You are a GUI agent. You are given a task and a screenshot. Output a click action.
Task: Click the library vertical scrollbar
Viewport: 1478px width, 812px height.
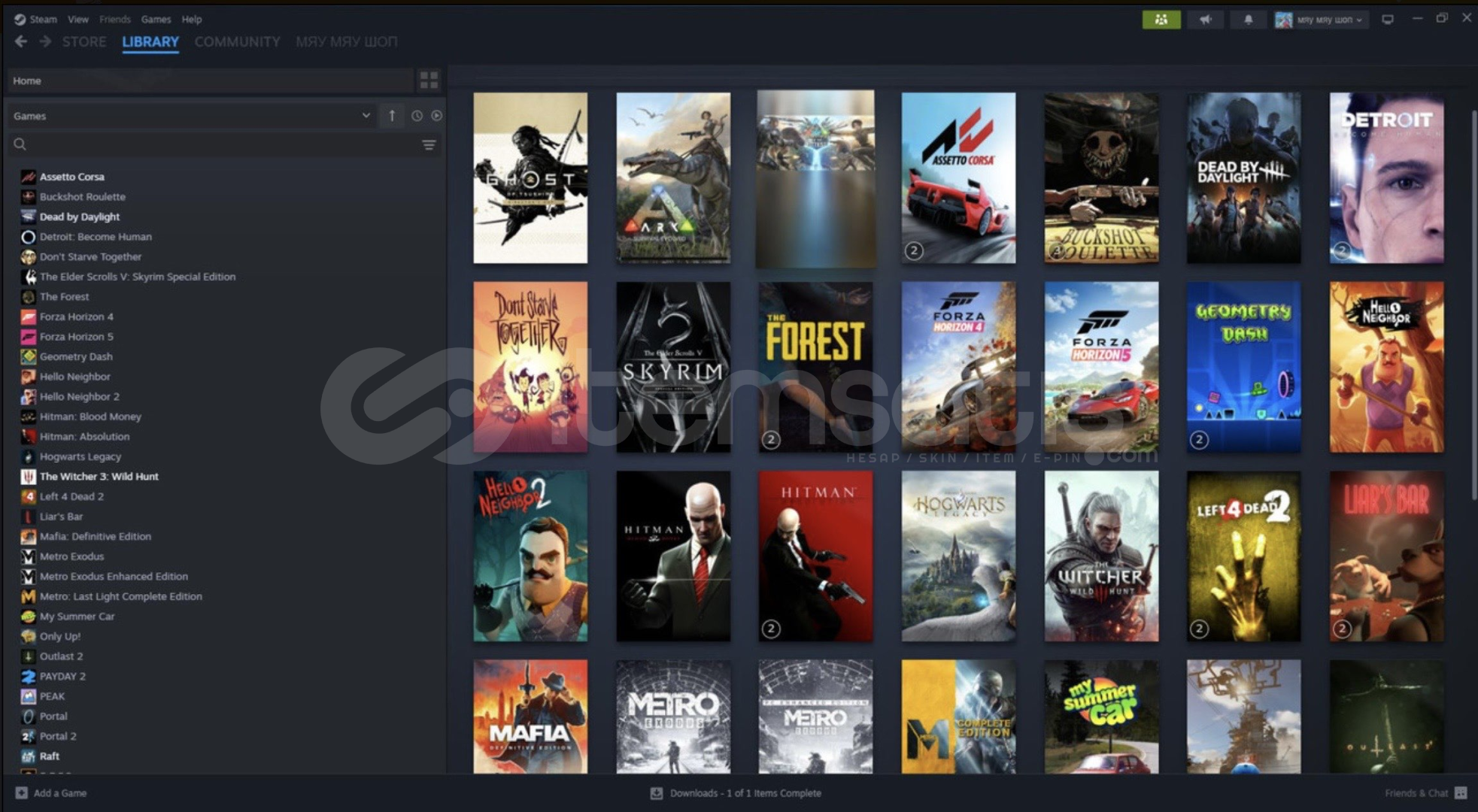pos(1473,301)
